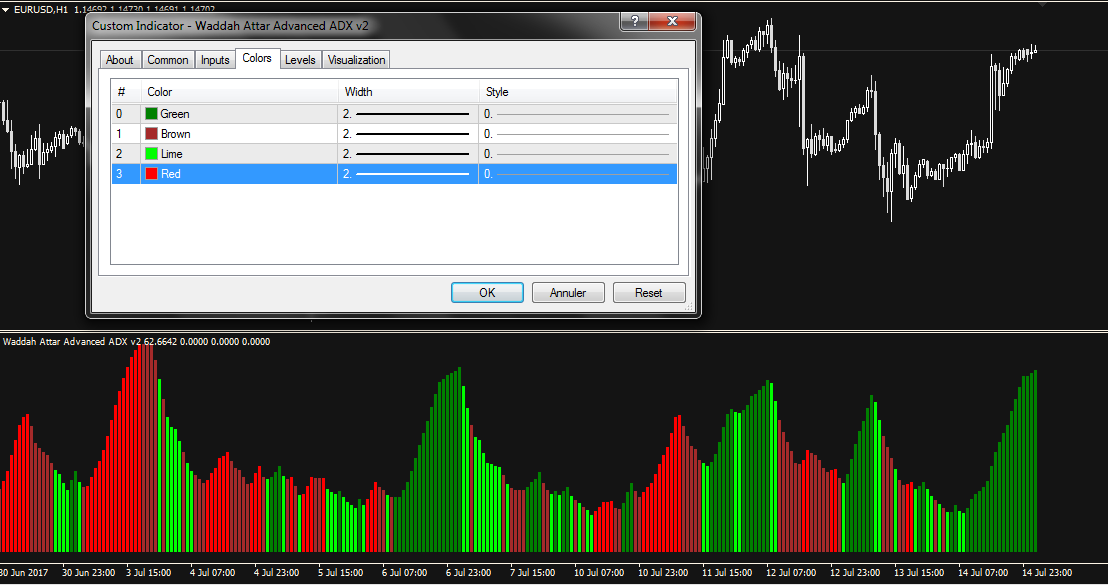1108x586 pixels.
Task: Pick the Red color swatch in row 3
Action: pos(151,174)
